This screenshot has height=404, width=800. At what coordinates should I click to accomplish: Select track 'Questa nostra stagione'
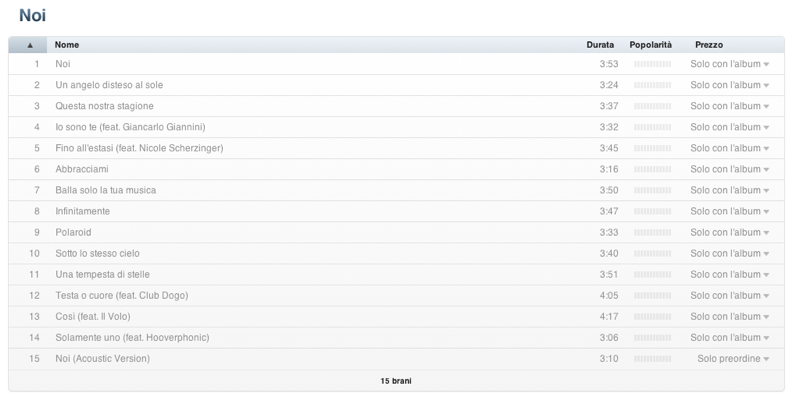coord(105,106)
